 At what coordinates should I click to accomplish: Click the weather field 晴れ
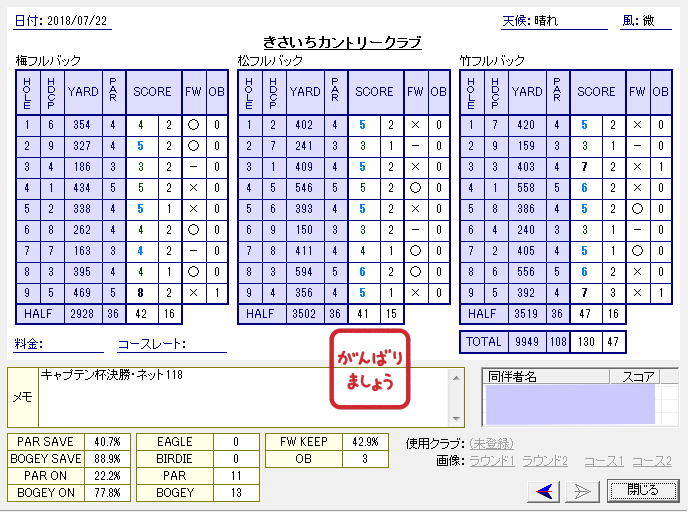pos(546,21)
